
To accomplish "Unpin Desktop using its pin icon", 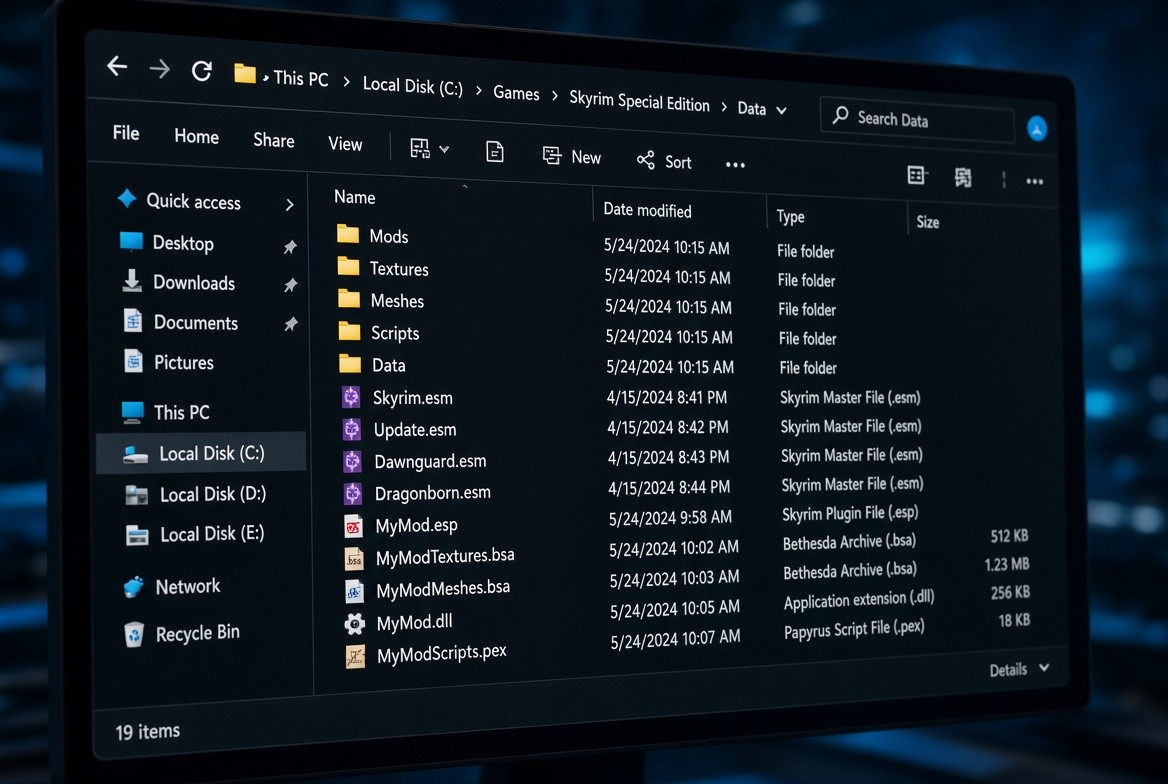I will coord(291,247).
